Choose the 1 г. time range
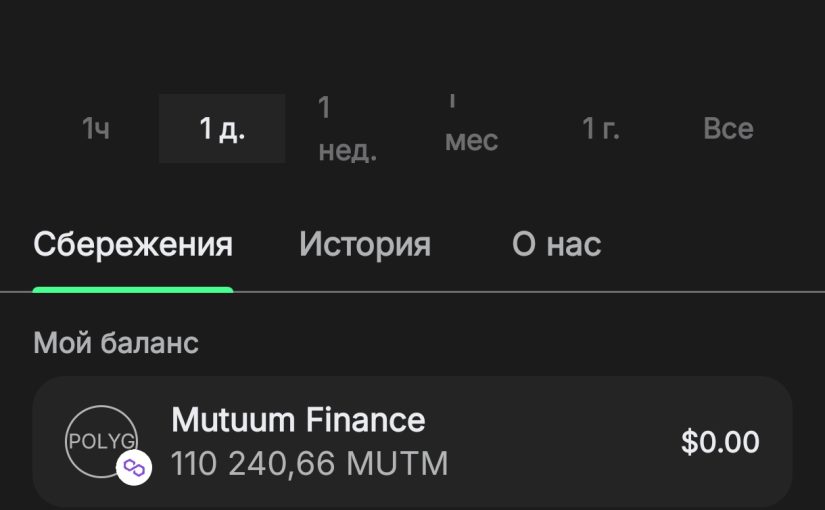 point(600,129)
